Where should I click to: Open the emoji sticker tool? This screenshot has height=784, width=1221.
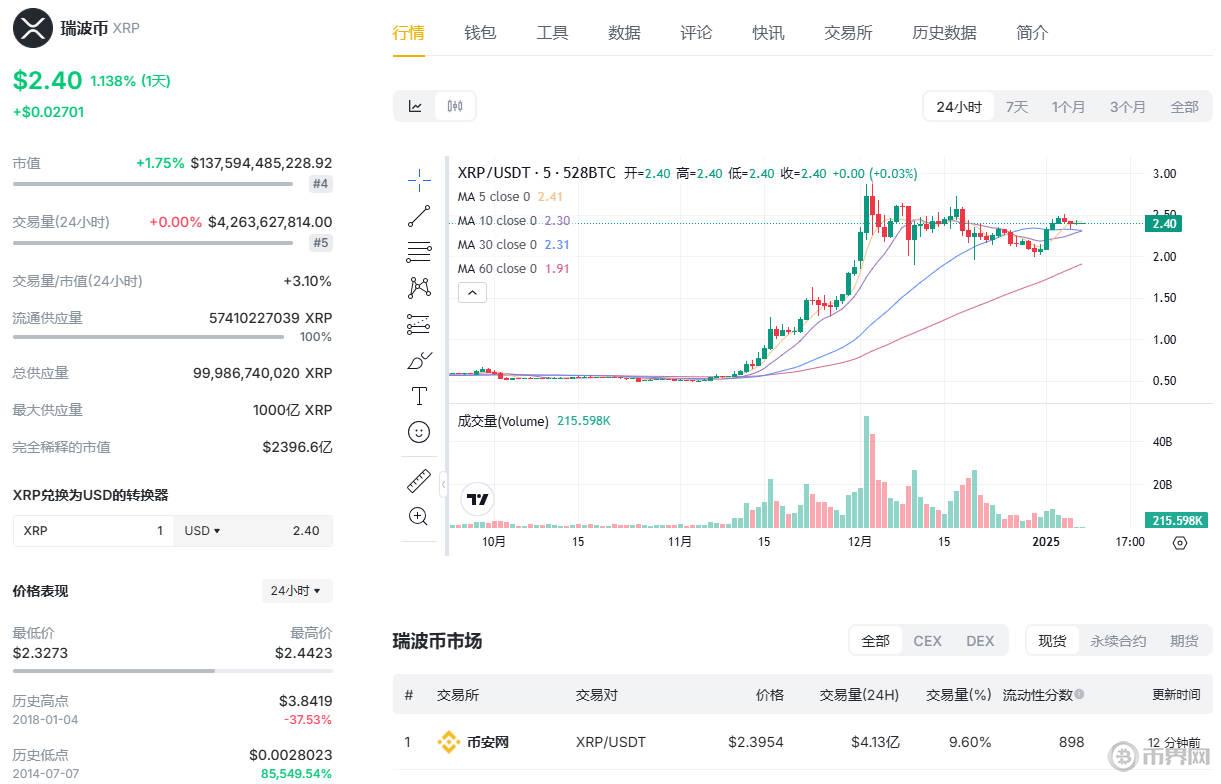coord(419,432)
